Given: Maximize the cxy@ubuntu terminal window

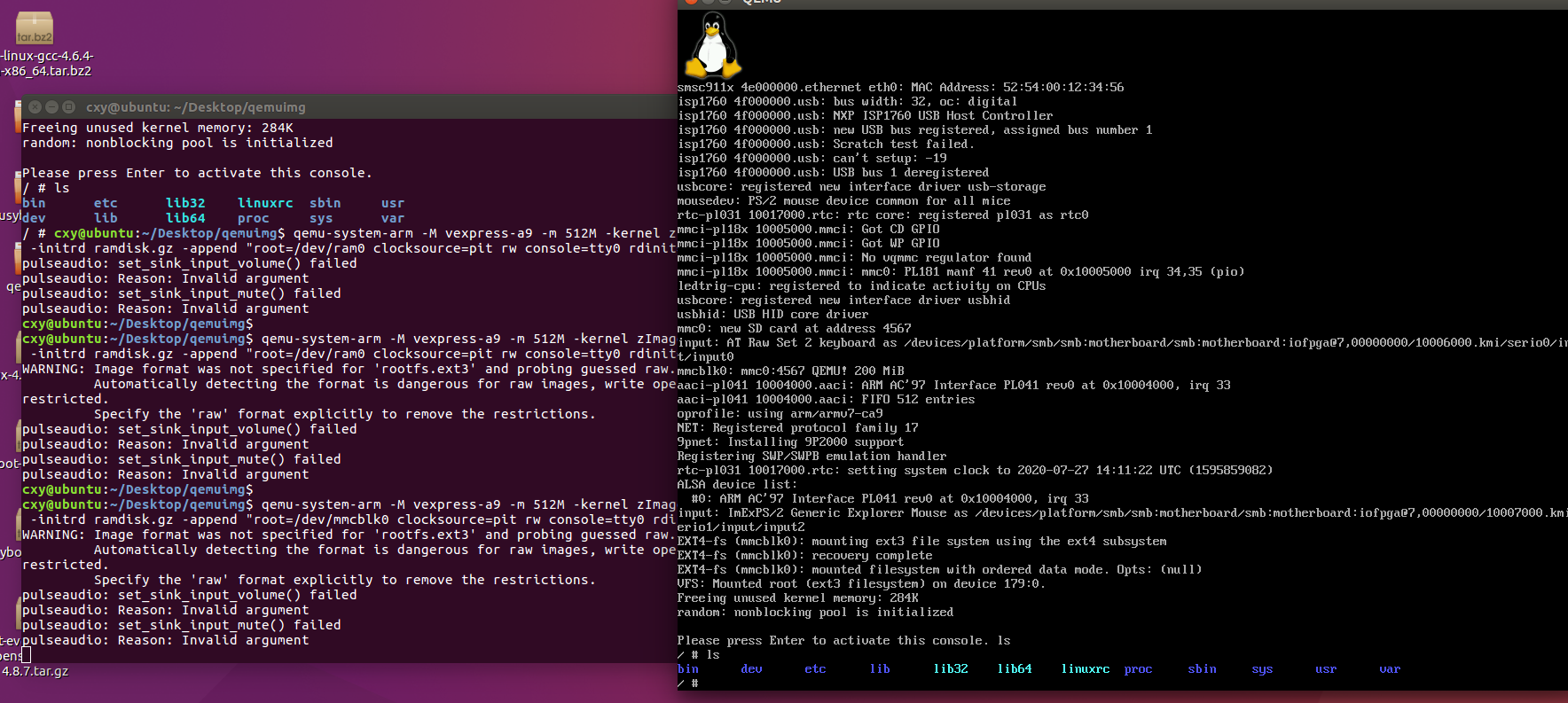Looking at the screenshot, I should [x=69, y=106].
